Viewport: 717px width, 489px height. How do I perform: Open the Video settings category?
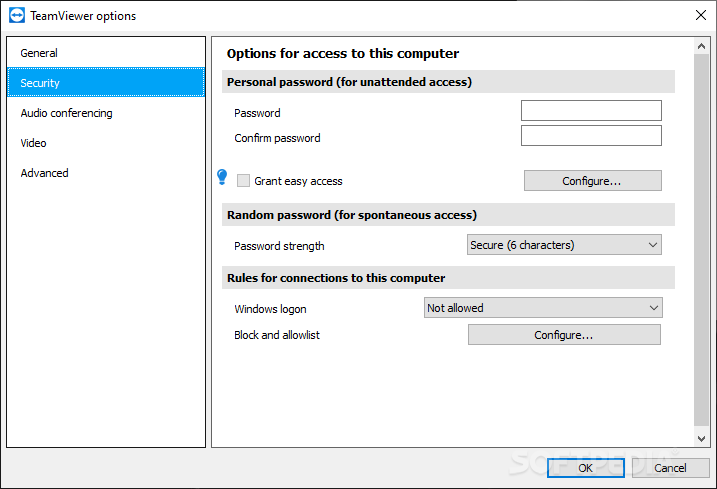(106, 143)
